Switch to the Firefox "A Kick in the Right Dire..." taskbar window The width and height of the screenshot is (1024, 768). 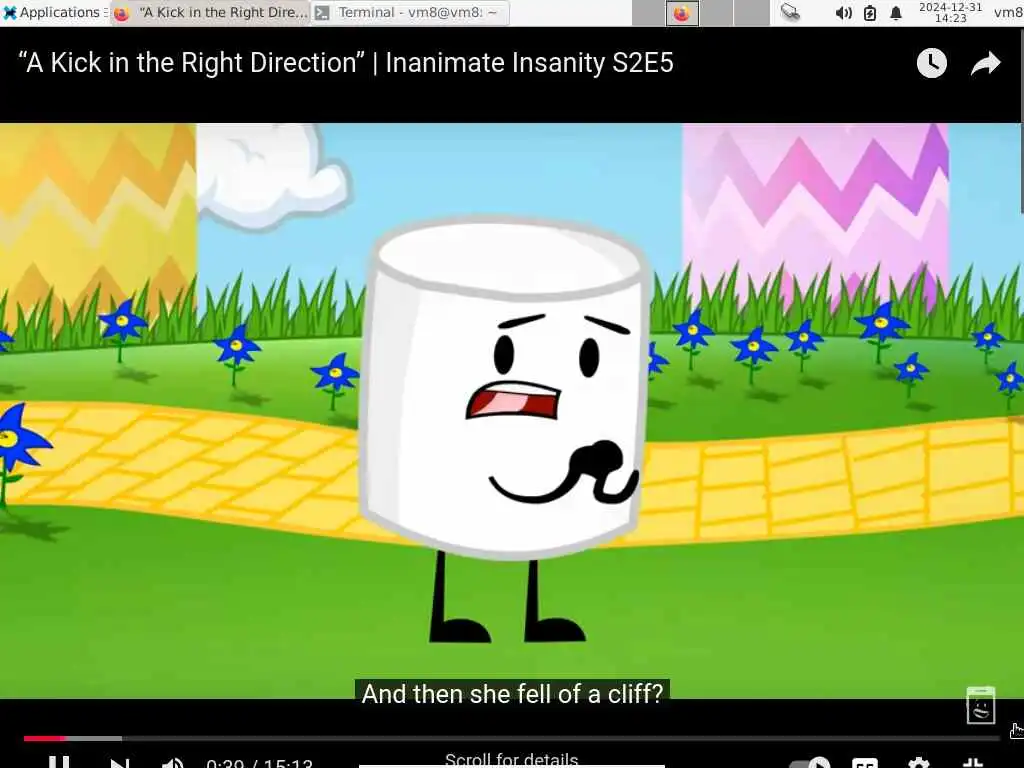click(x=210, y=12)
